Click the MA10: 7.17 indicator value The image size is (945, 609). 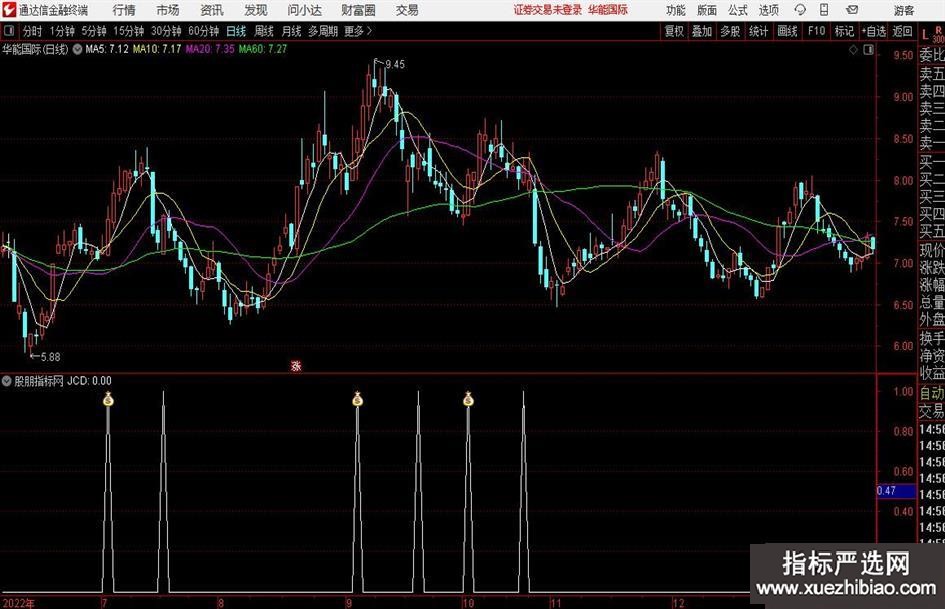tap(157, 49)
